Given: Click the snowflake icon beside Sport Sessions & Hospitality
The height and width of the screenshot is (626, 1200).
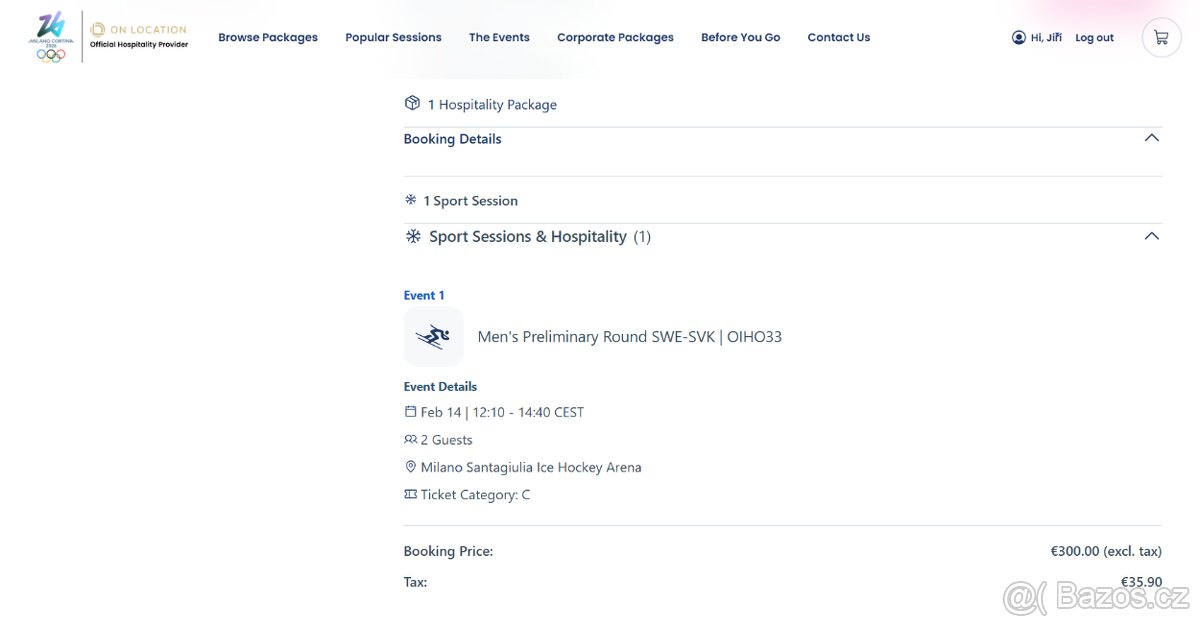Looking at the screenshot, I should [x=413, y=237].
